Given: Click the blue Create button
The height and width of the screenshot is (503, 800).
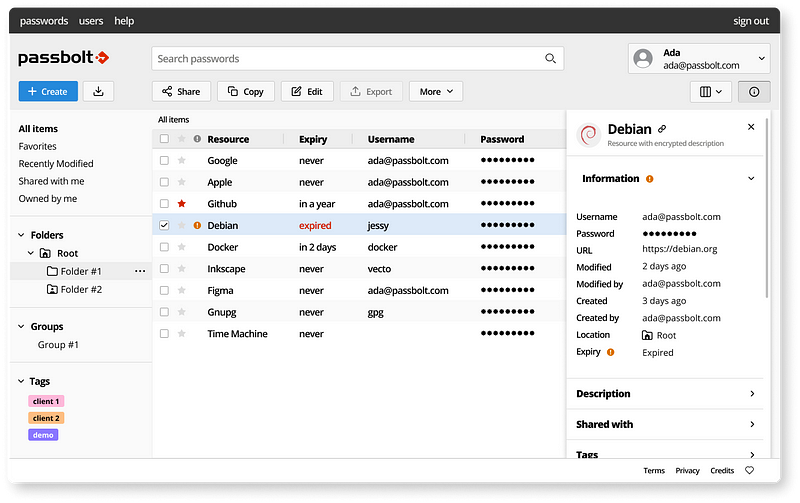Looking at the screenshot, I should click(x=48, y=91).
